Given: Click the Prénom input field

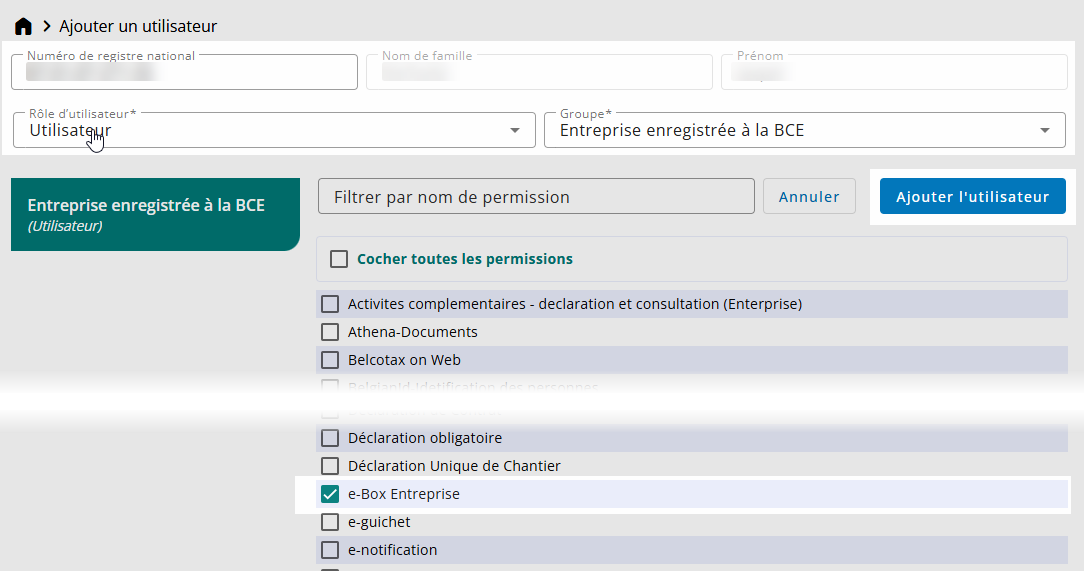Looking at the screenshot, I should [x=894, y=73].
